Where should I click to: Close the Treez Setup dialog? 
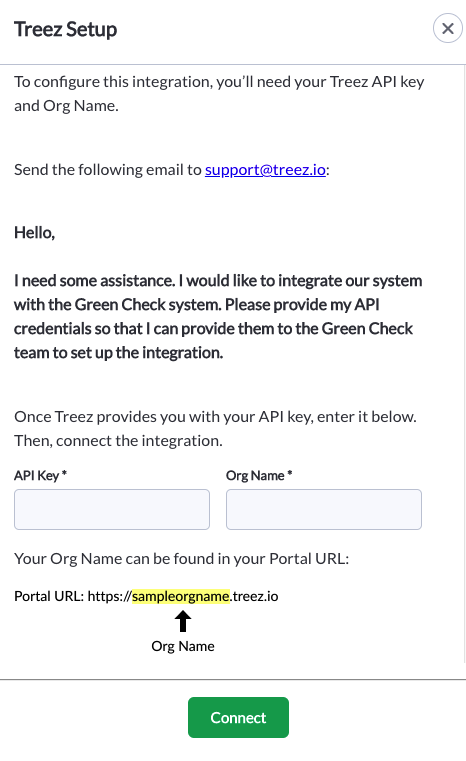point(448,29)
